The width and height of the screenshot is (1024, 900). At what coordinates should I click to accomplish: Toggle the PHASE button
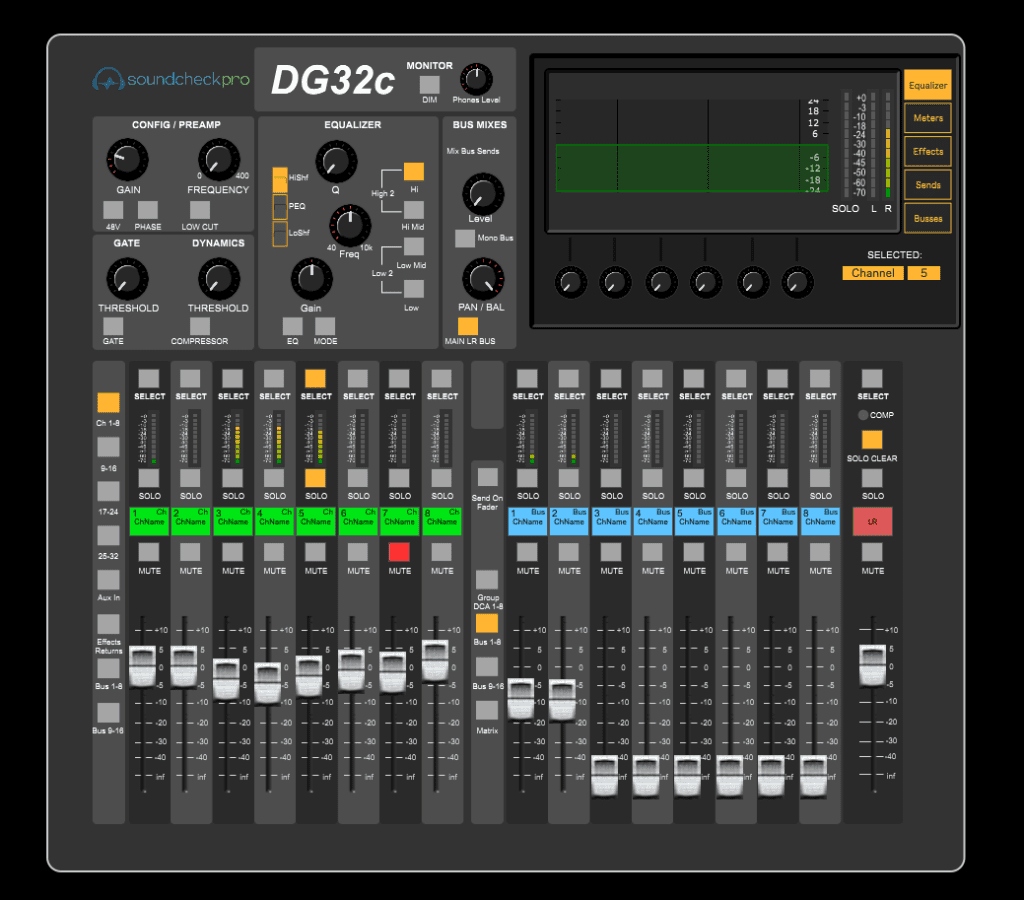[x=148, y=210]
